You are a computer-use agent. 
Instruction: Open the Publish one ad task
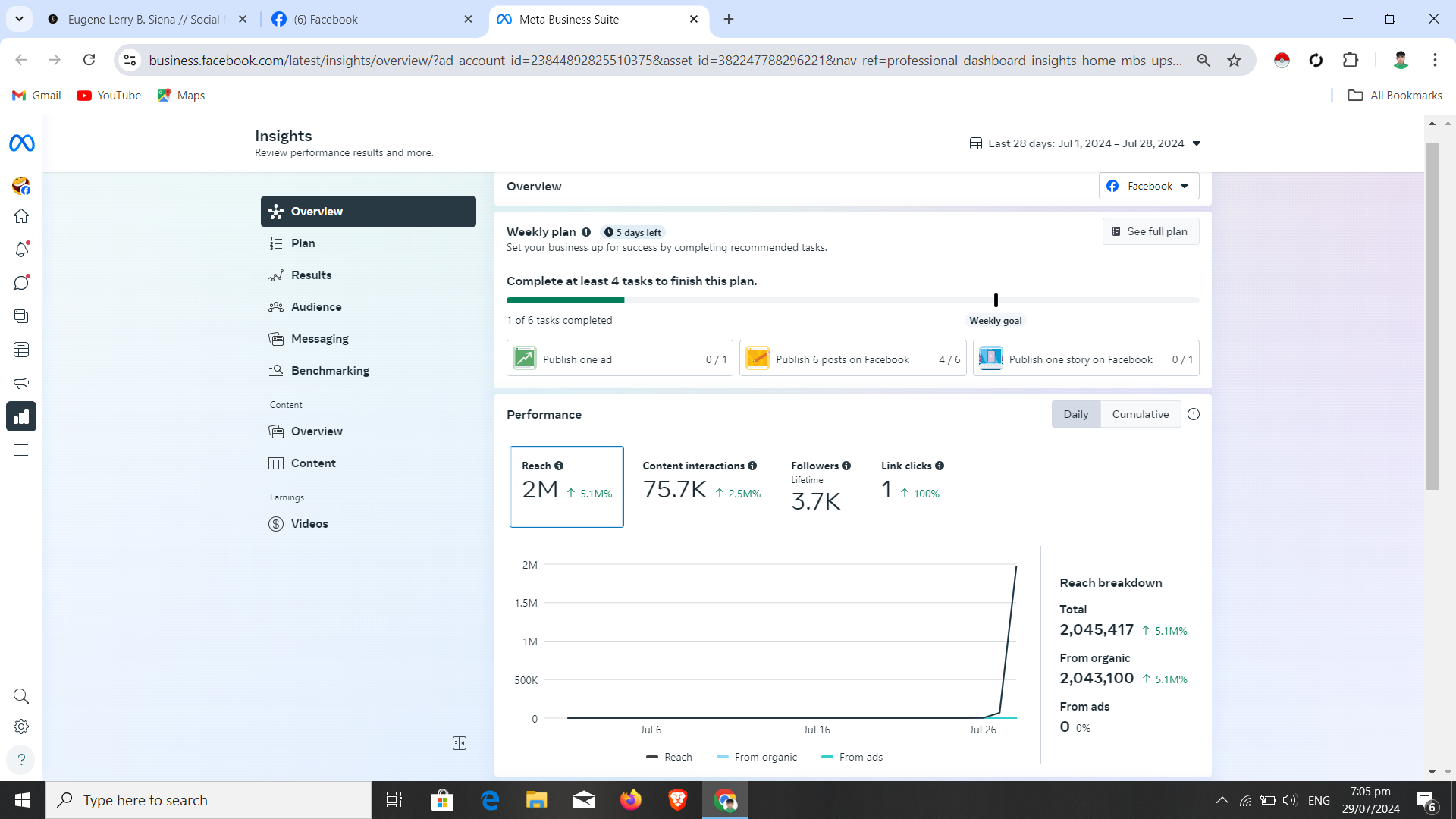pos(619,359)
